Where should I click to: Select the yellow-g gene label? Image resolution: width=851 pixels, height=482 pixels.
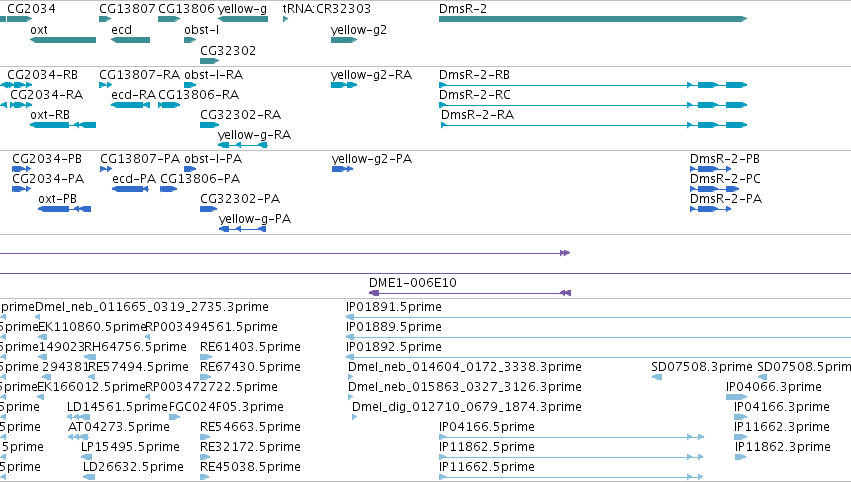pos(242,9)
